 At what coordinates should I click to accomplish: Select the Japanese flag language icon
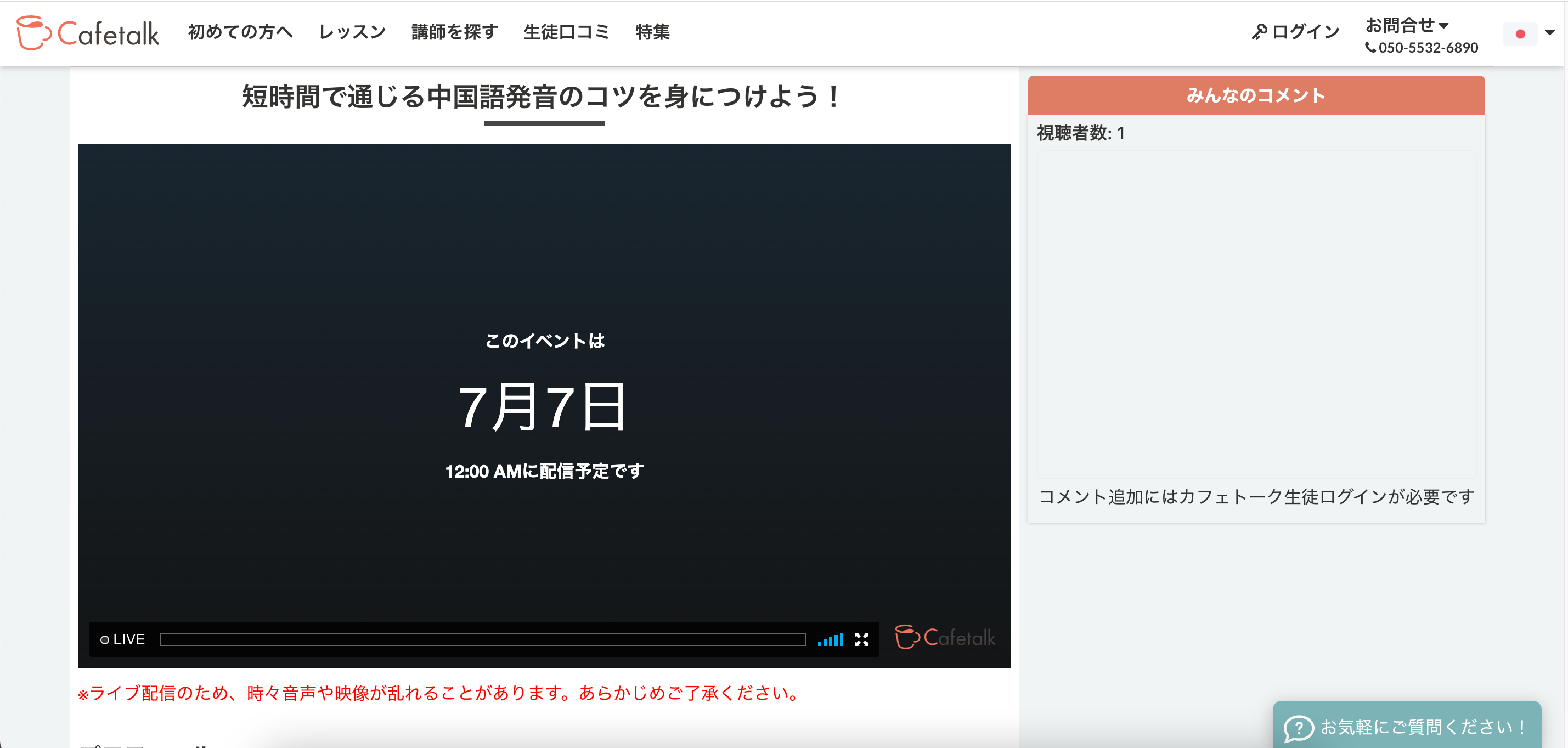[x=1519, y=34]
